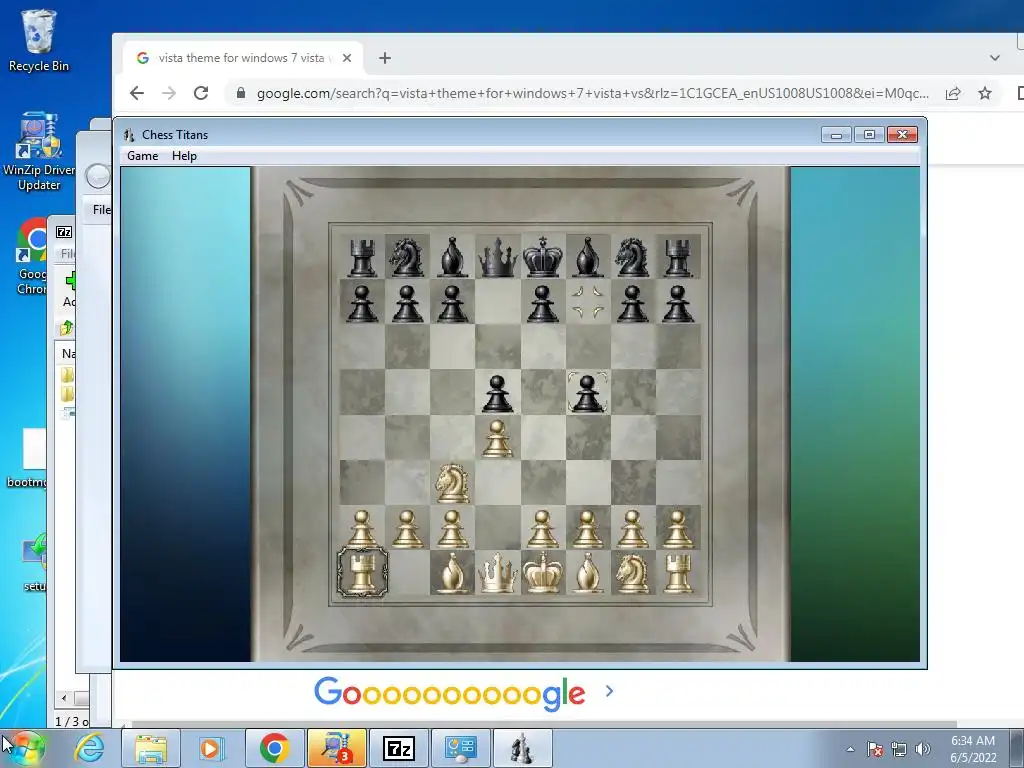The height and width of the screenshot is (768, 1024).
Task: Go back in Chrome
Action: click(136, 93)
